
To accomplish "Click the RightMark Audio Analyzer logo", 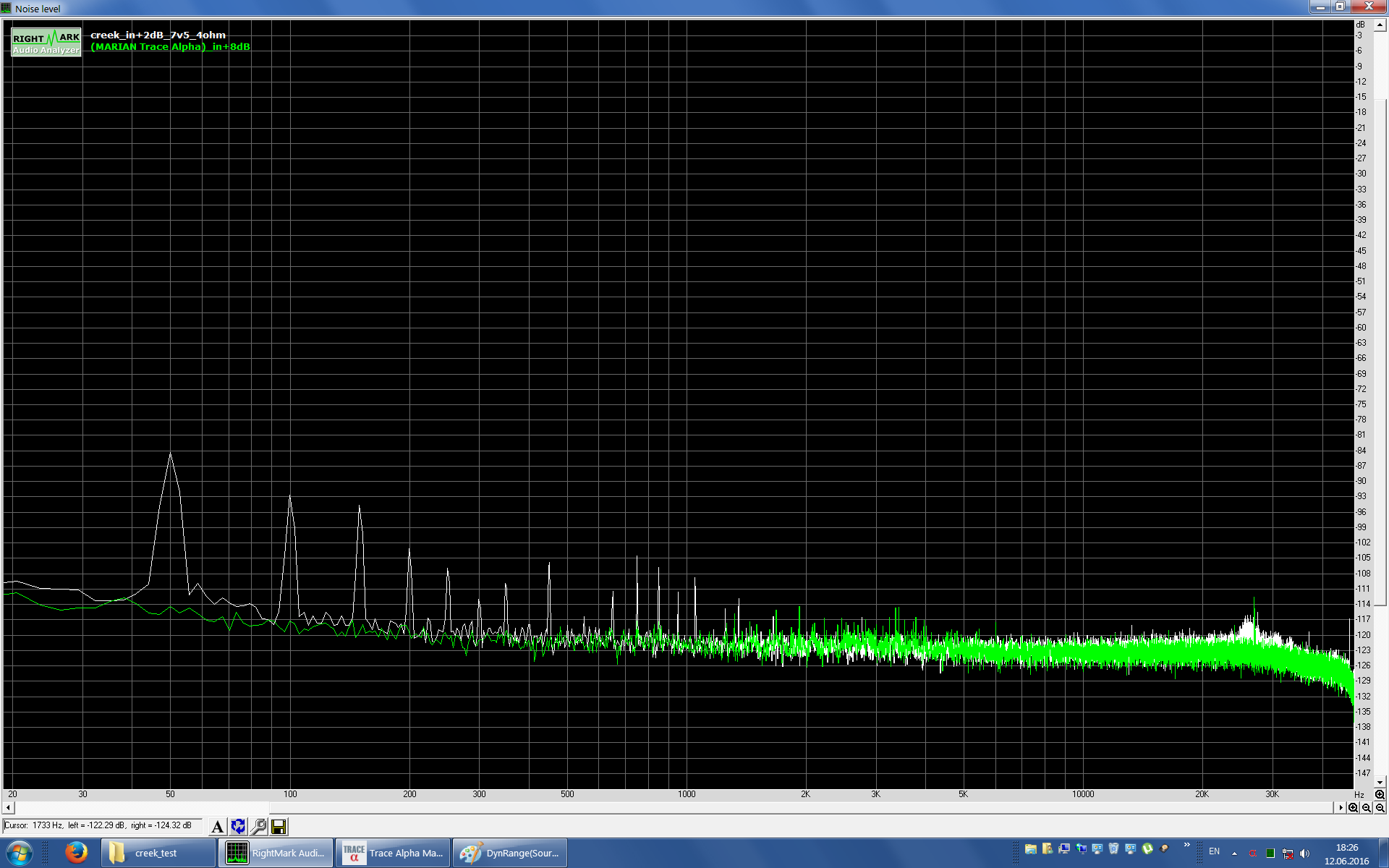I will coord(46,43).
